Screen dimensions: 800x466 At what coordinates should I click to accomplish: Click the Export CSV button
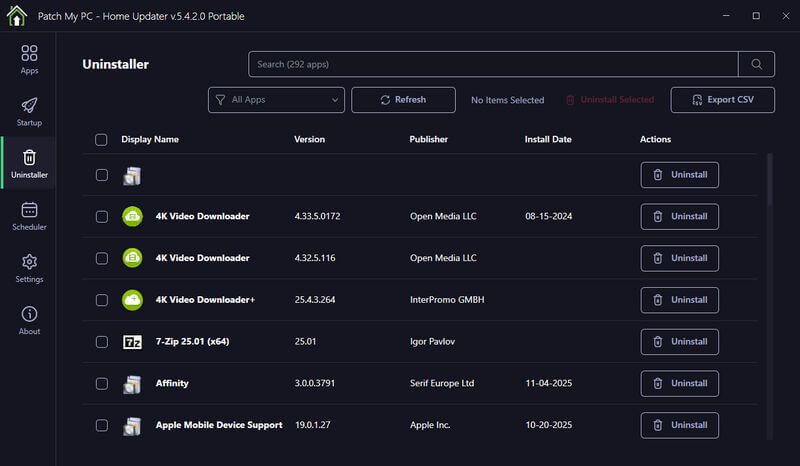[722, 100]
